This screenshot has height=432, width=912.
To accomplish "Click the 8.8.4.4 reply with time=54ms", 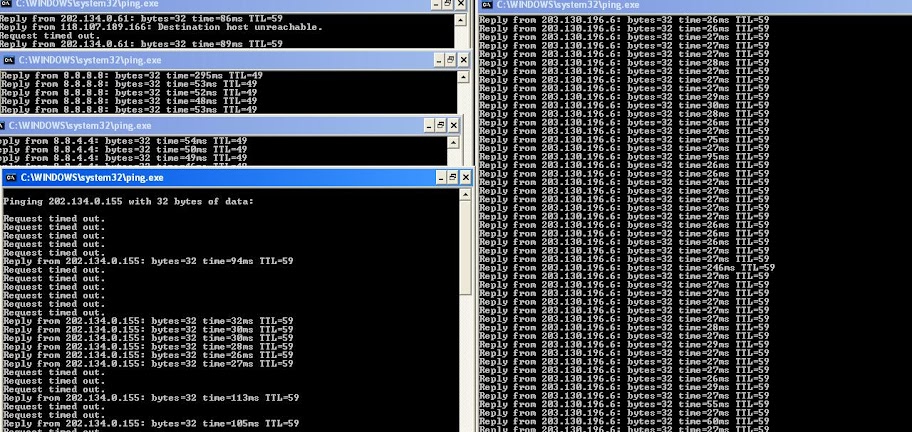I will [123, 141].
